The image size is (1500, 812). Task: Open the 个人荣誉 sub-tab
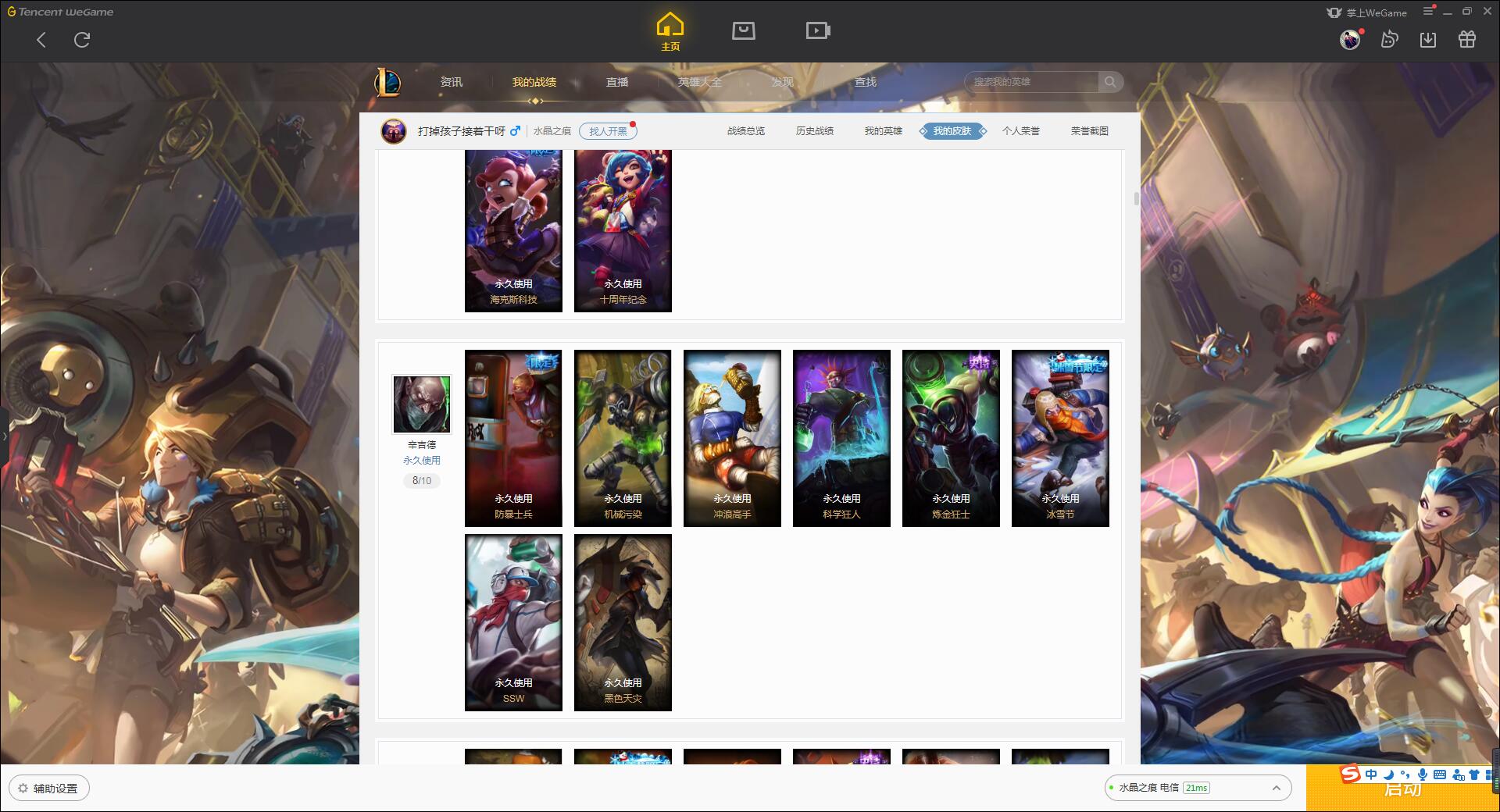(x=1021, y=131)
